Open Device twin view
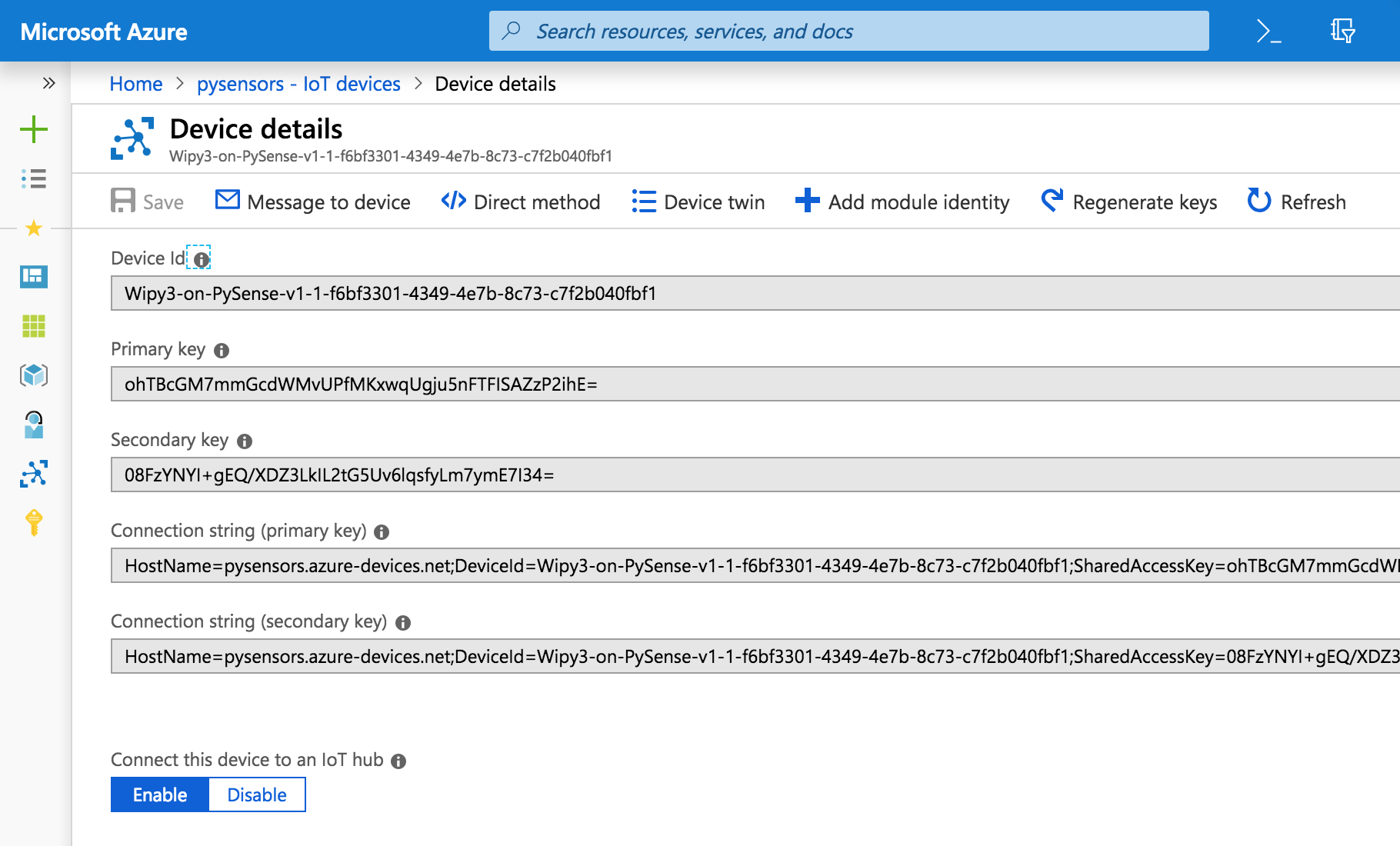This screenshot has height=846, width=1400. [x=697, y=202]
